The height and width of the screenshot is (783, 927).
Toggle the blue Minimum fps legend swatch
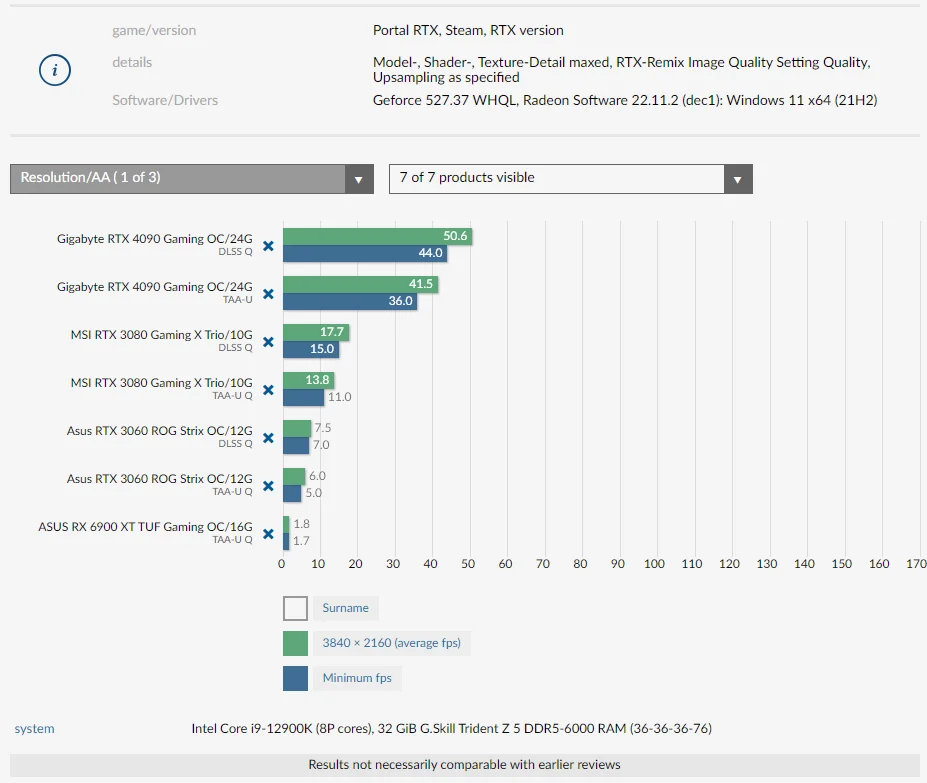[295, 678]
